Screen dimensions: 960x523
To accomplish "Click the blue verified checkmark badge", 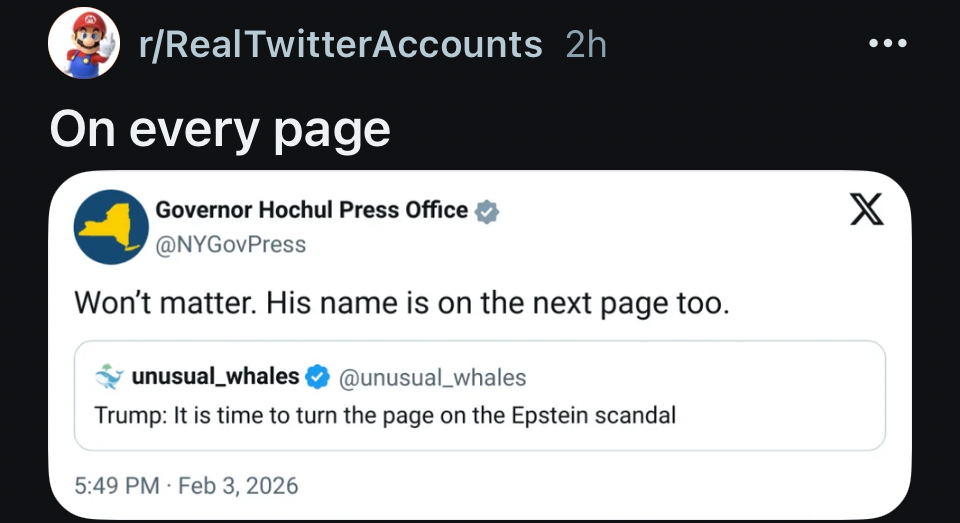I will point(318,377).
